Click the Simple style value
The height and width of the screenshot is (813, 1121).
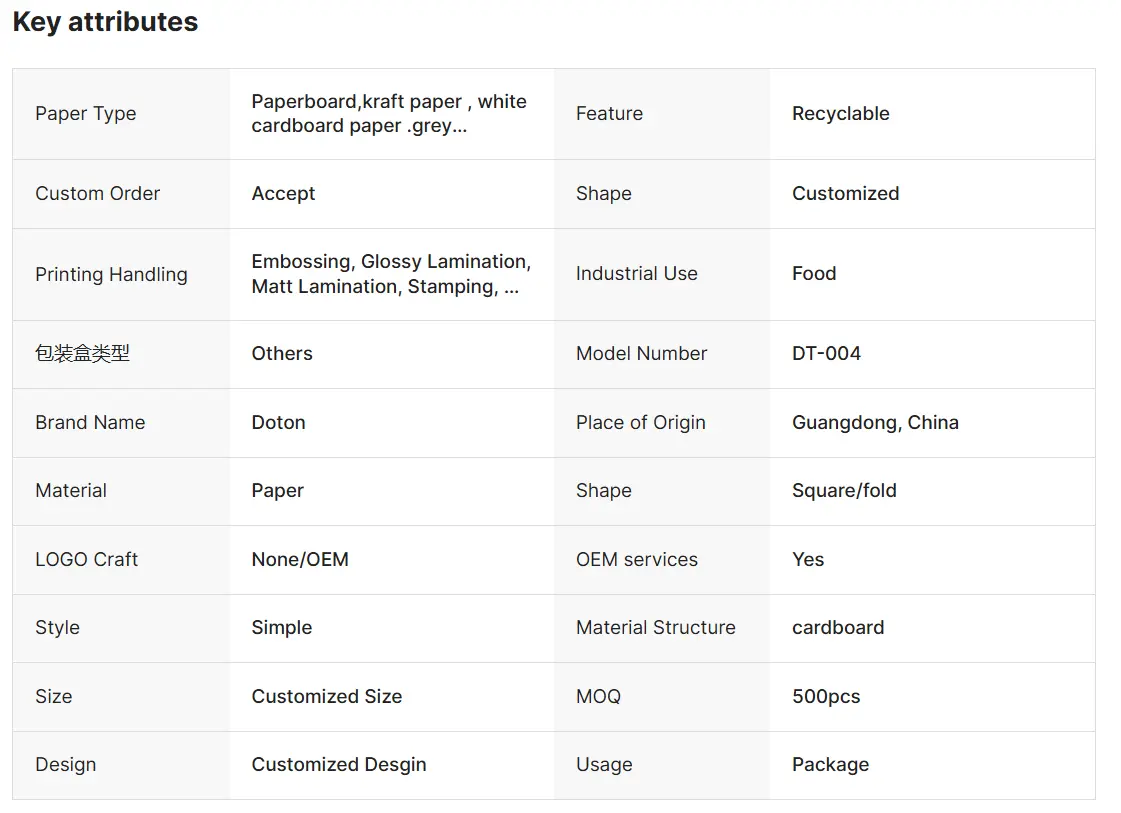click(282, 628)
